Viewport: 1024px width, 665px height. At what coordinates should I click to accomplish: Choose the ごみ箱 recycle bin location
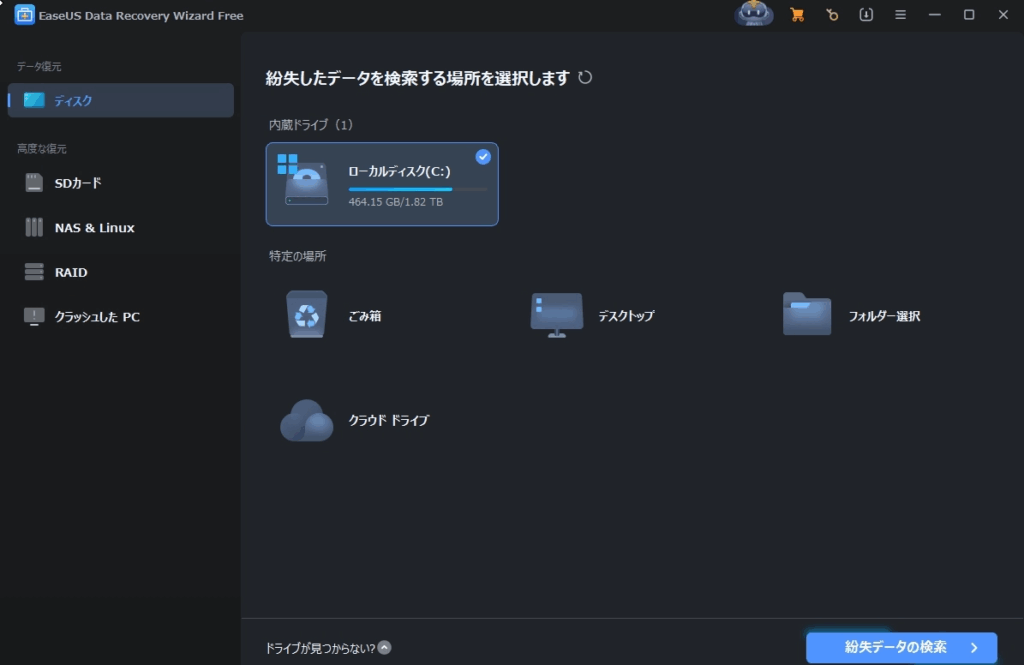(x=333, y=316)
